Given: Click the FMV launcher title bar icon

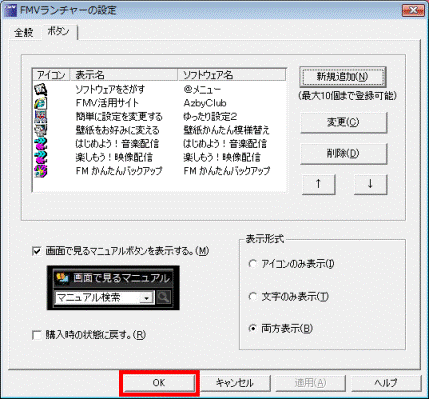Looking at the screenshot, I should (10, 10).
